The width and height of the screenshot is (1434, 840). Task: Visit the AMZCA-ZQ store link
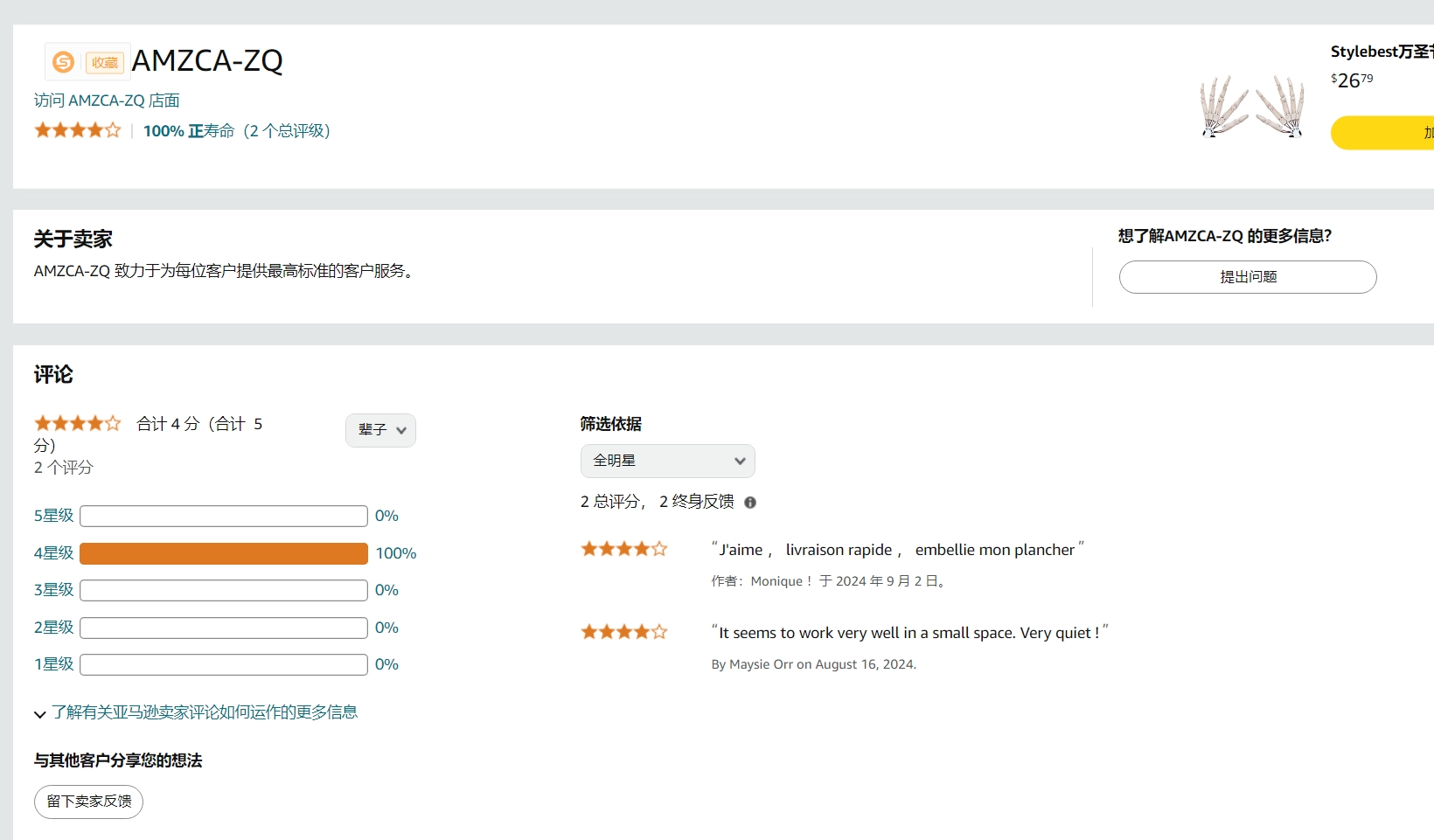pos(107,101)
